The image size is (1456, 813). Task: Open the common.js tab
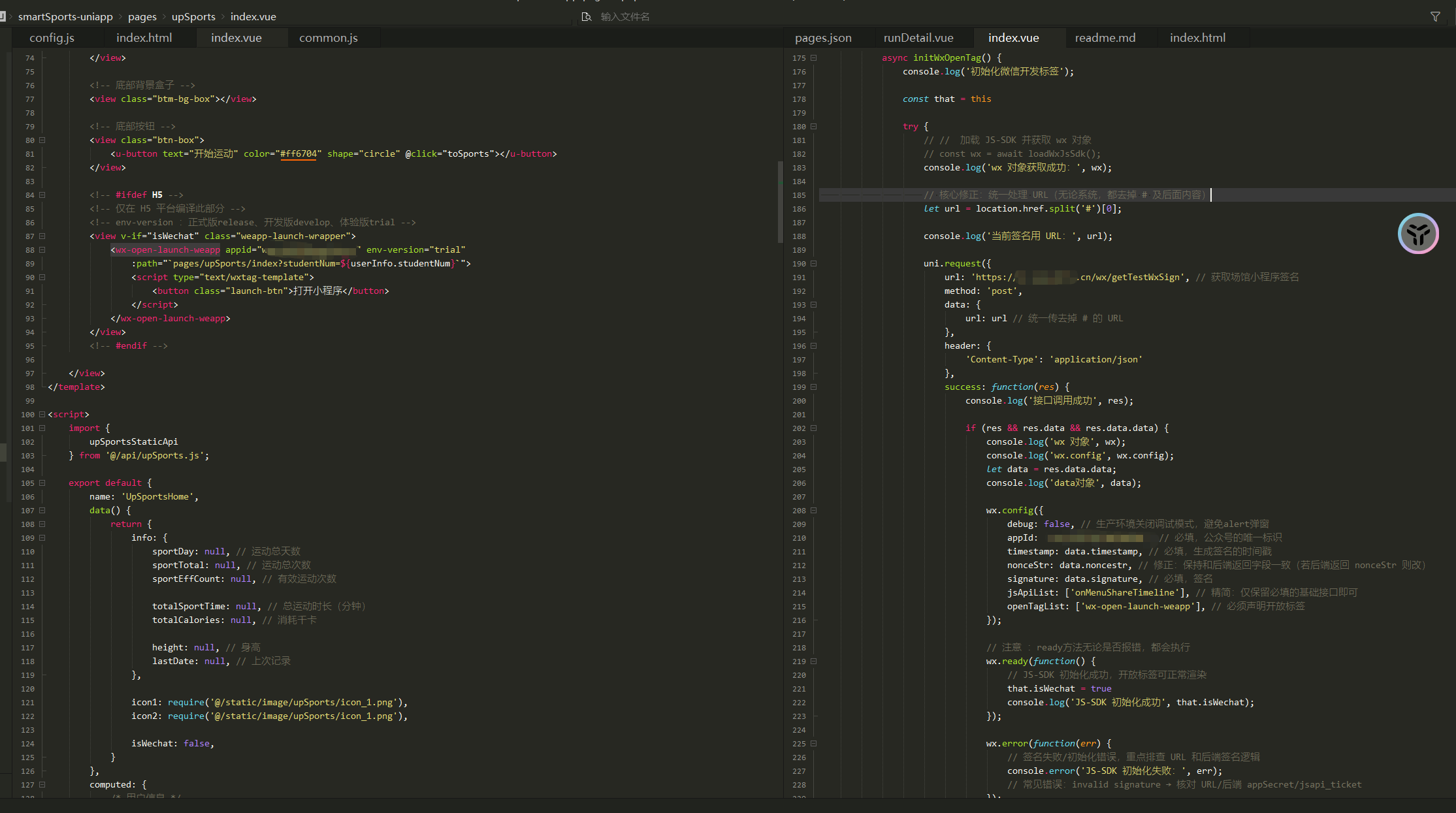(x=328, y=38)
